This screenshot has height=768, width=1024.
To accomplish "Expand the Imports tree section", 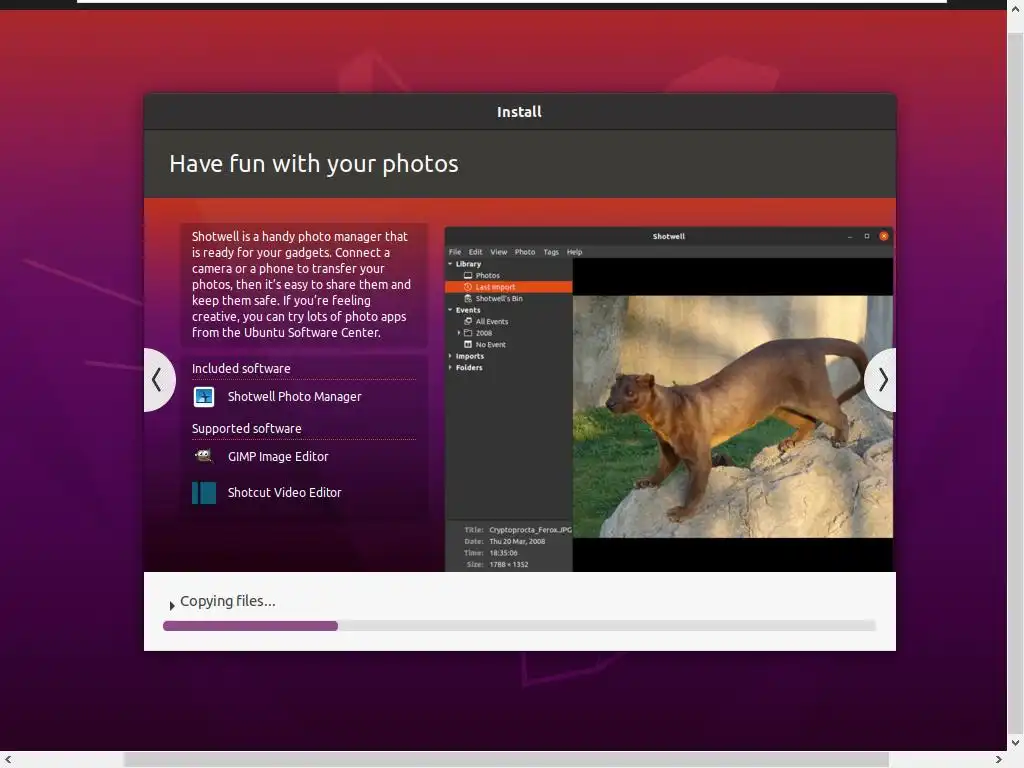I will 451,356.
